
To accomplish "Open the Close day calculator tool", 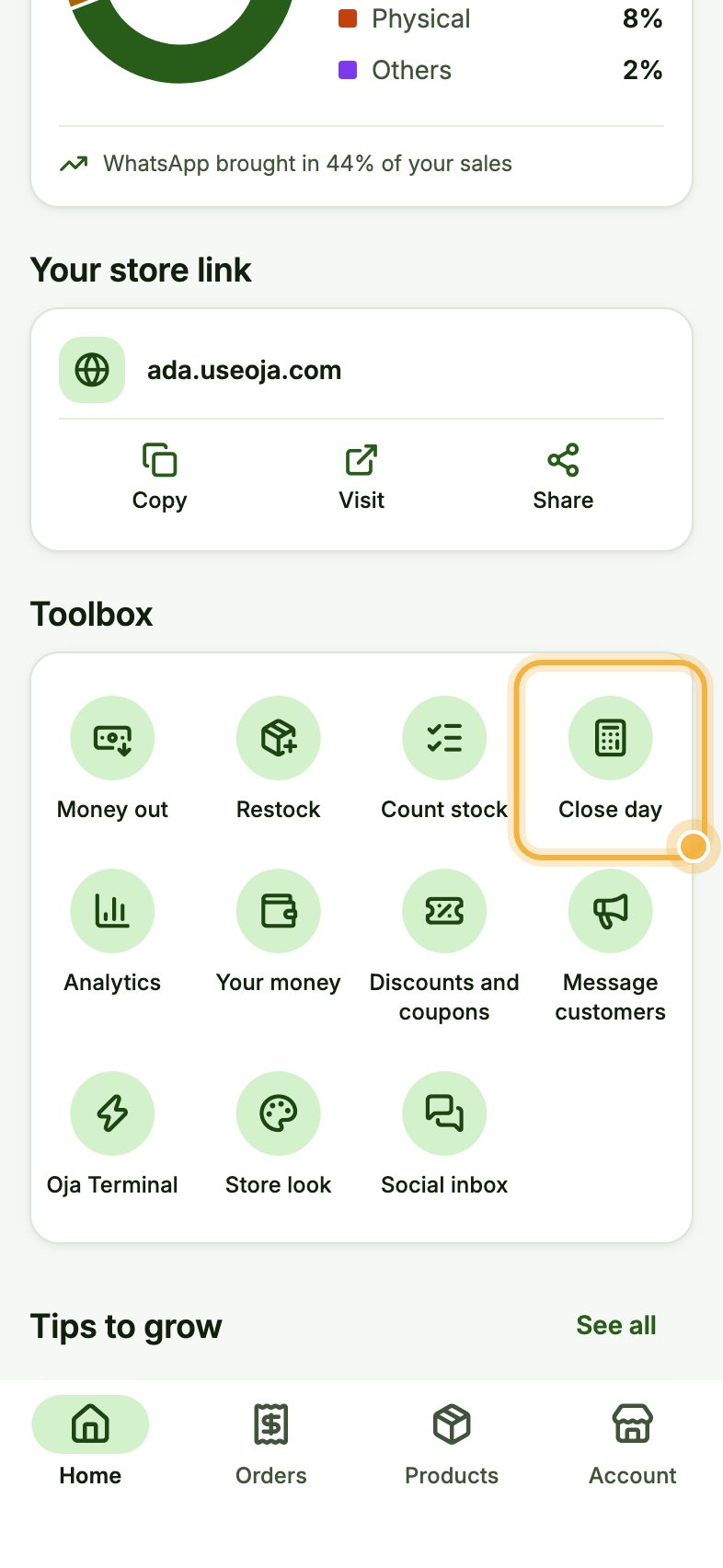I will [610, 759].
